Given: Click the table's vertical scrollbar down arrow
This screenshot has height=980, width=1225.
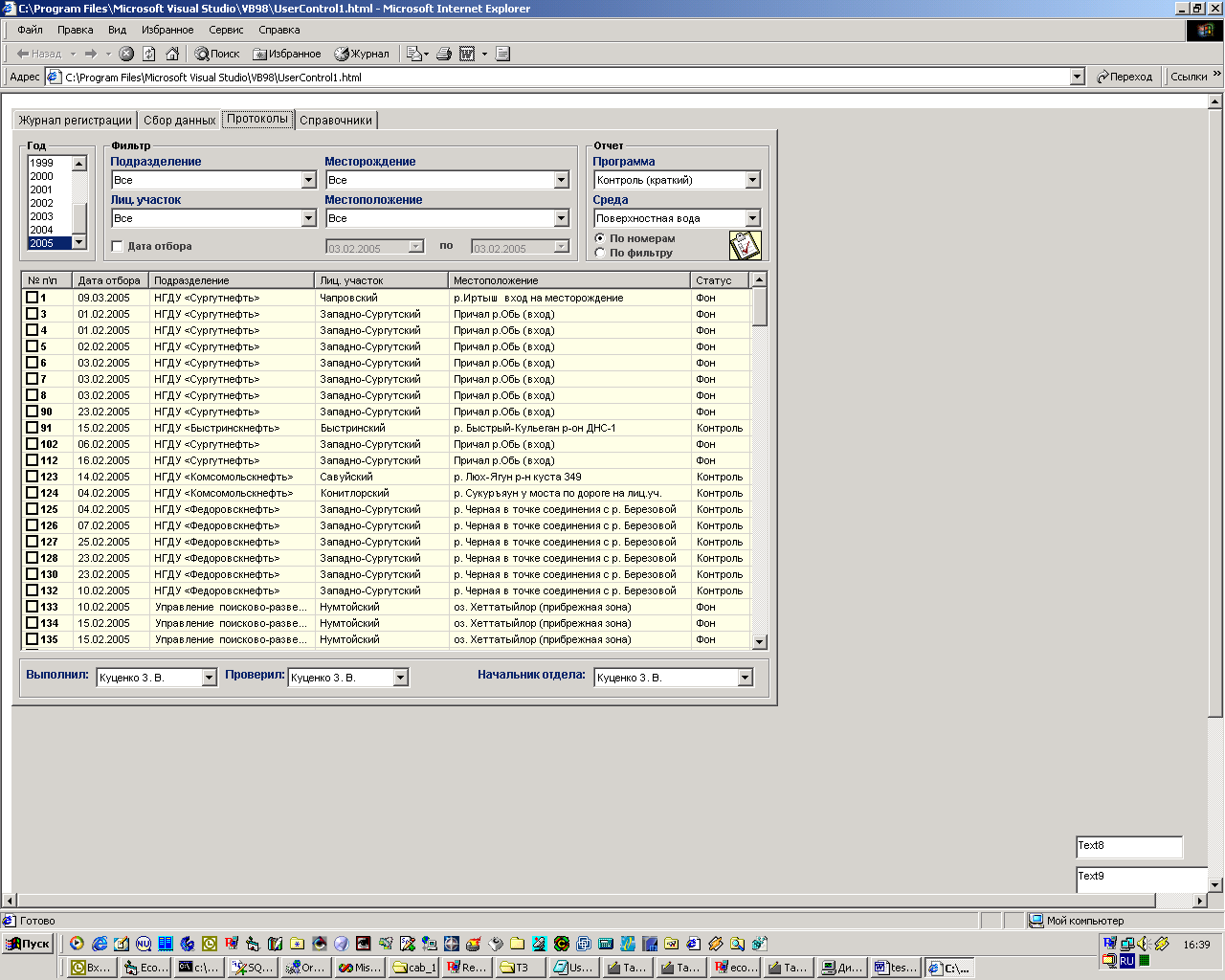Looking at the screenshot, I should click(759, 642).
